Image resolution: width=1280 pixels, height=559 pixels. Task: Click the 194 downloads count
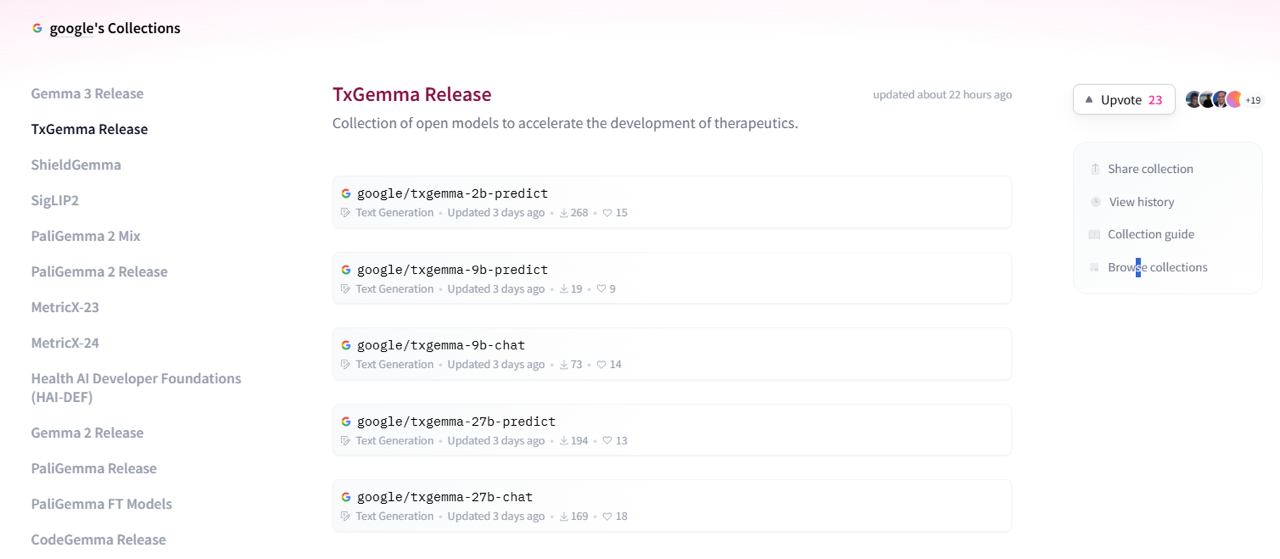579,441
